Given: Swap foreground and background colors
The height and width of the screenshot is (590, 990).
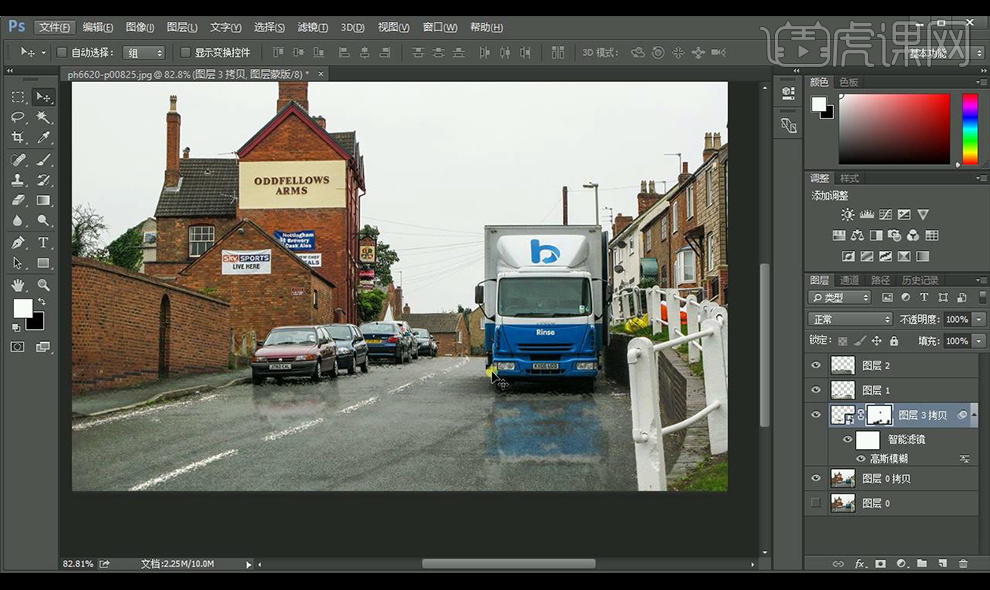Looking at the screenshot, I should tap(42, 301).
